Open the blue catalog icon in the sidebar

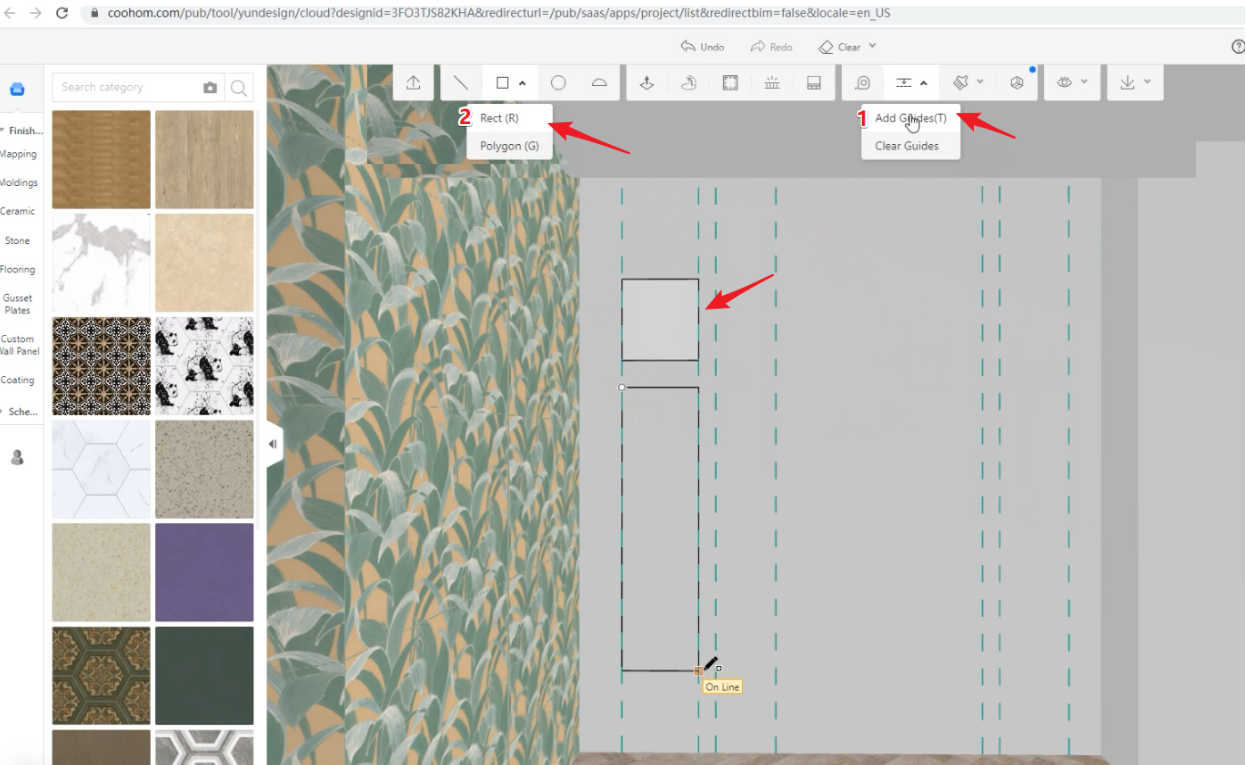[17, 89]
